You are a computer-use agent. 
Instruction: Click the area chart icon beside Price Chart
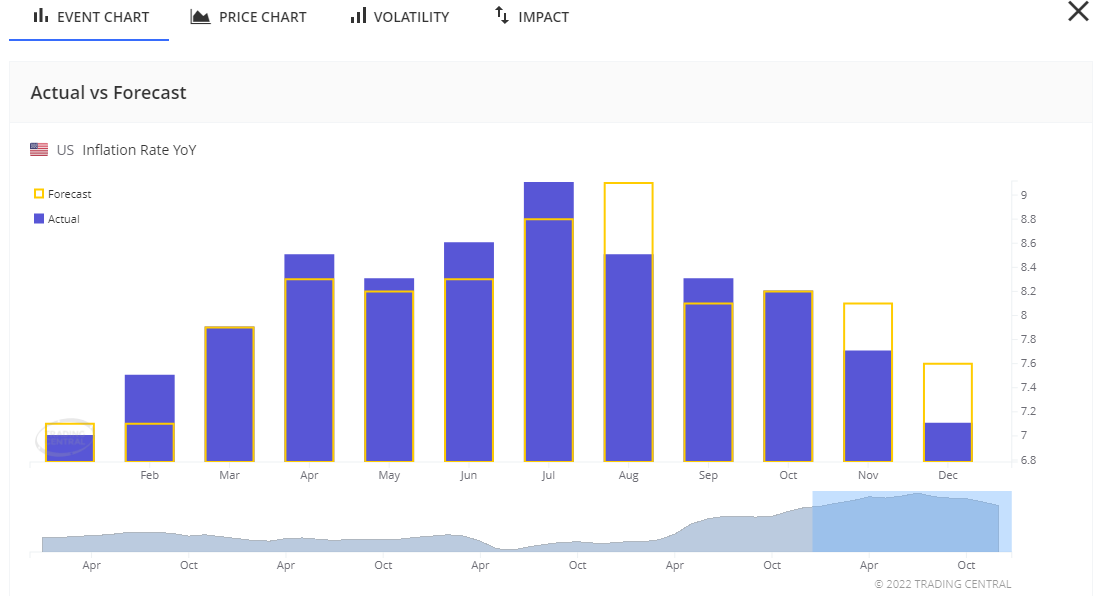pyautogui.click(x=200, y=16)
